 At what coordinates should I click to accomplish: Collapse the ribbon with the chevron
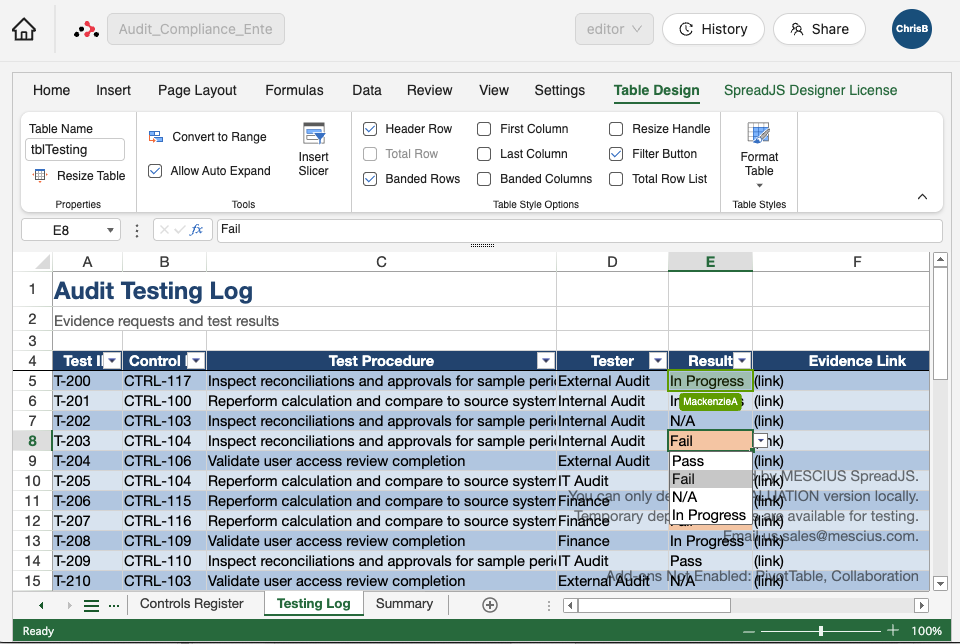pos(922,196)
